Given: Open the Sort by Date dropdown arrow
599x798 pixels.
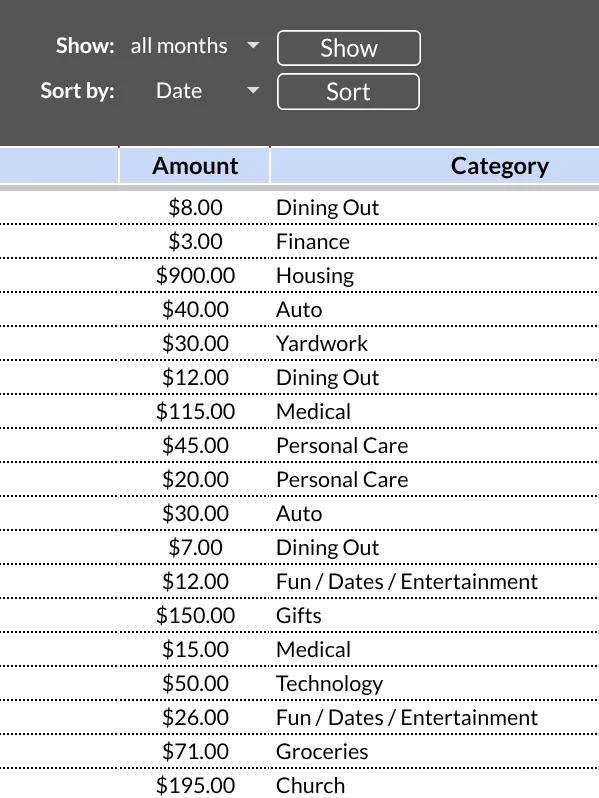Looking at the screenshot, I should tap(253, 91).
